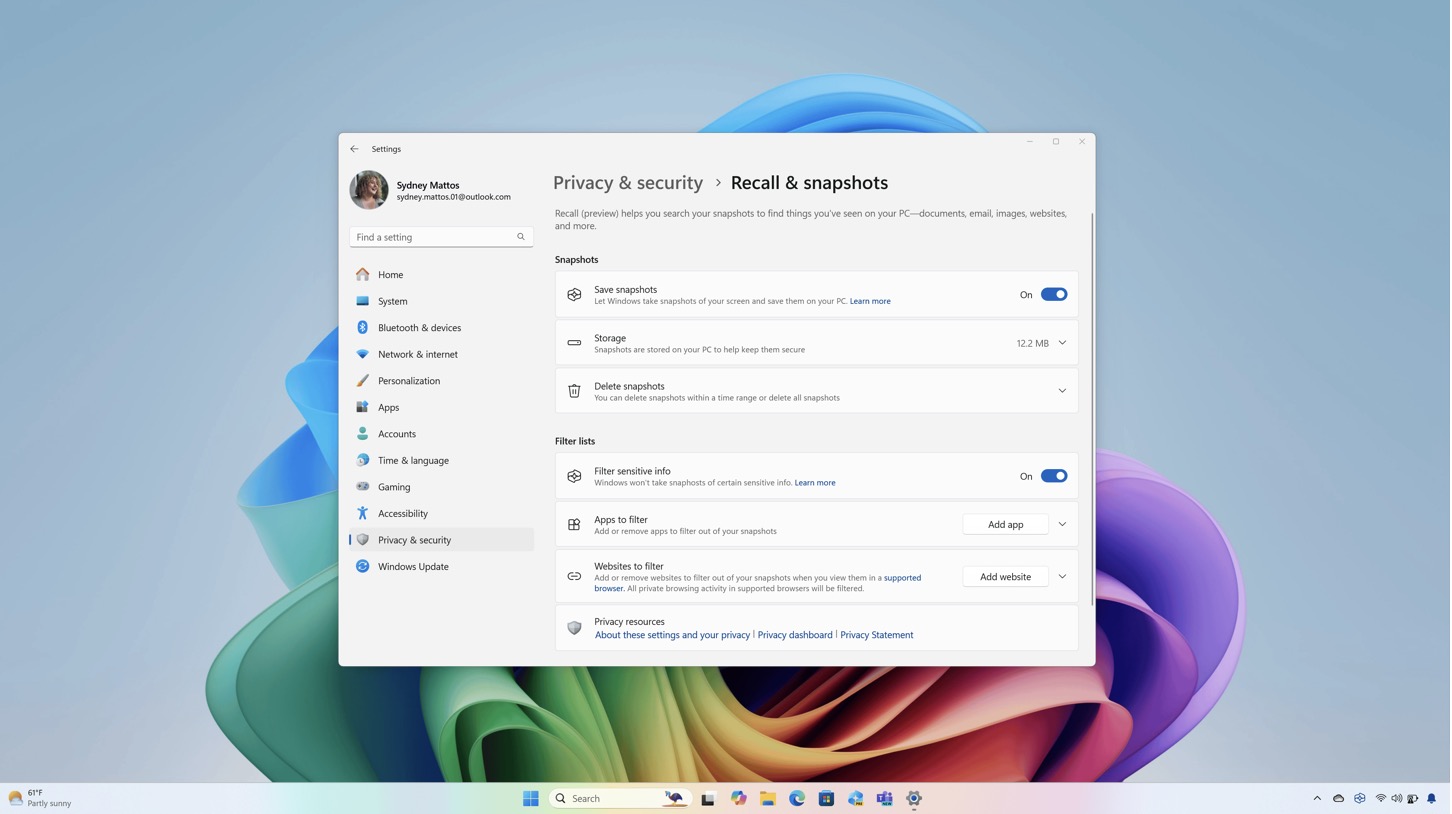Click the search magnifier in Find a setting
1452x814 pixels.
point(521,237)
